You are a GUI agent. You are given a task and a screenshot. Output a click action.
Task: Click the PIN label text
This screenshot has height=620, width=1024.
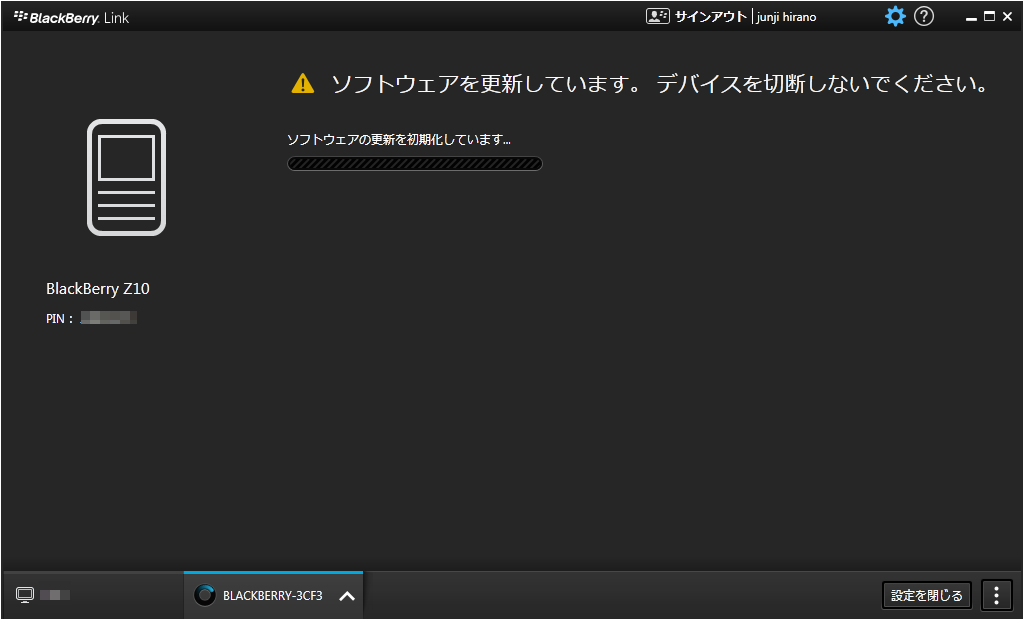[x=59, y=319]
